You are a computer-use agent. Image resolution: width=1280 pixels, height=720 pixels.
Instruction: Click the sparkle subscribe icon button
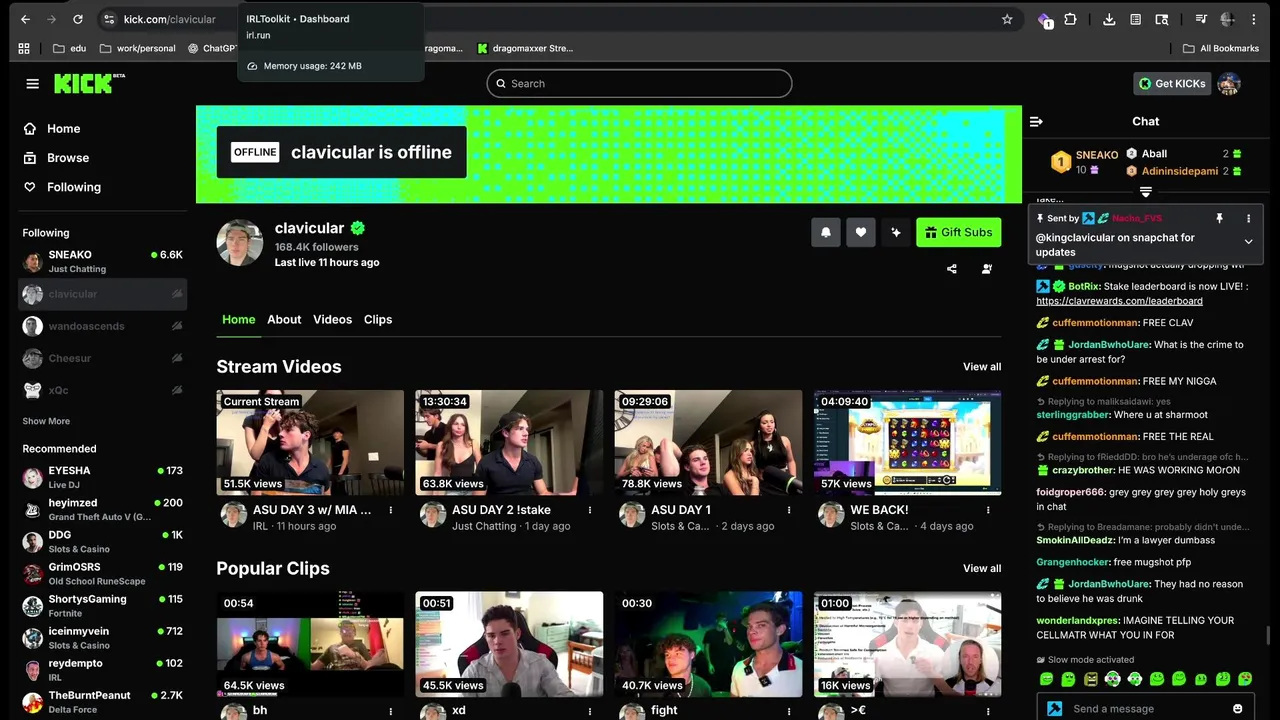[x=896, y=232]
